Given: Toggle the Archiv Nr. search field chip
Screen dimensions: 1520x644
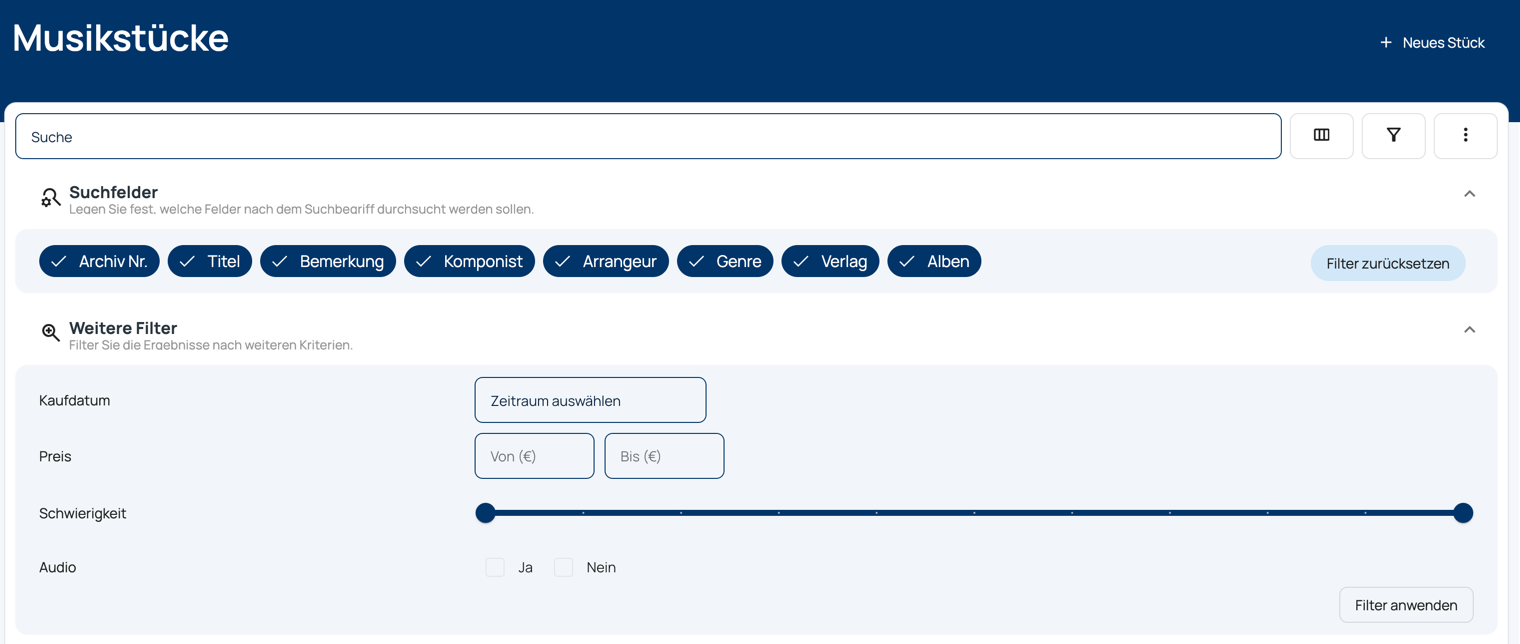Looking at the screenshot, I should [99, 262].
